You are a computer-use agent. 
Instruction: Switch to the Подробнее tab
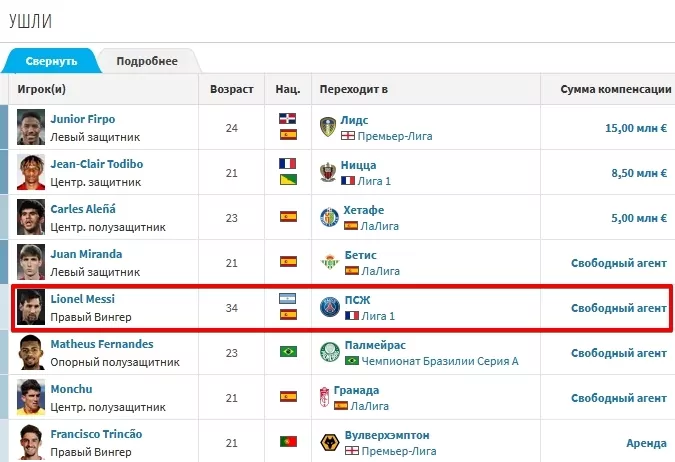click(x=147, y=61)
